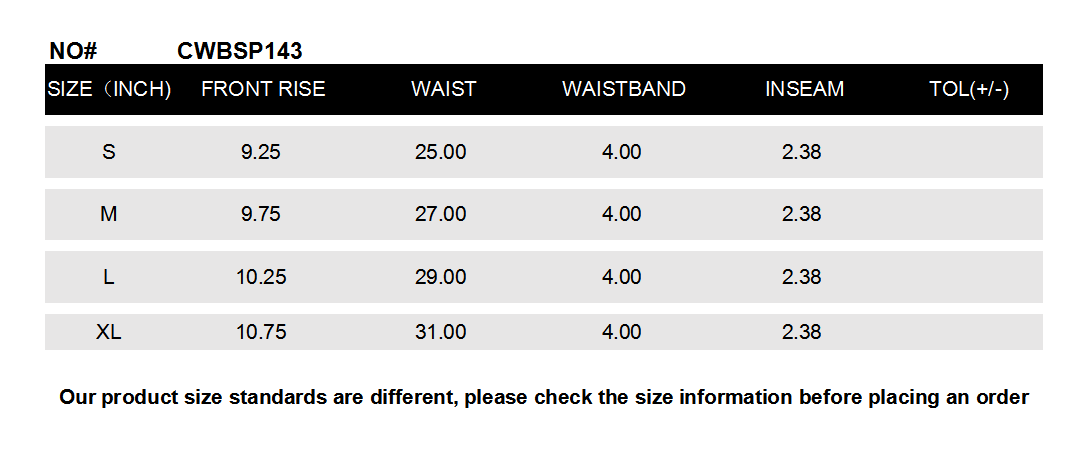This screenshot has height=467, width=1078.
Task: Select the 27.00 waist value
Action: (x=441, y=214)
